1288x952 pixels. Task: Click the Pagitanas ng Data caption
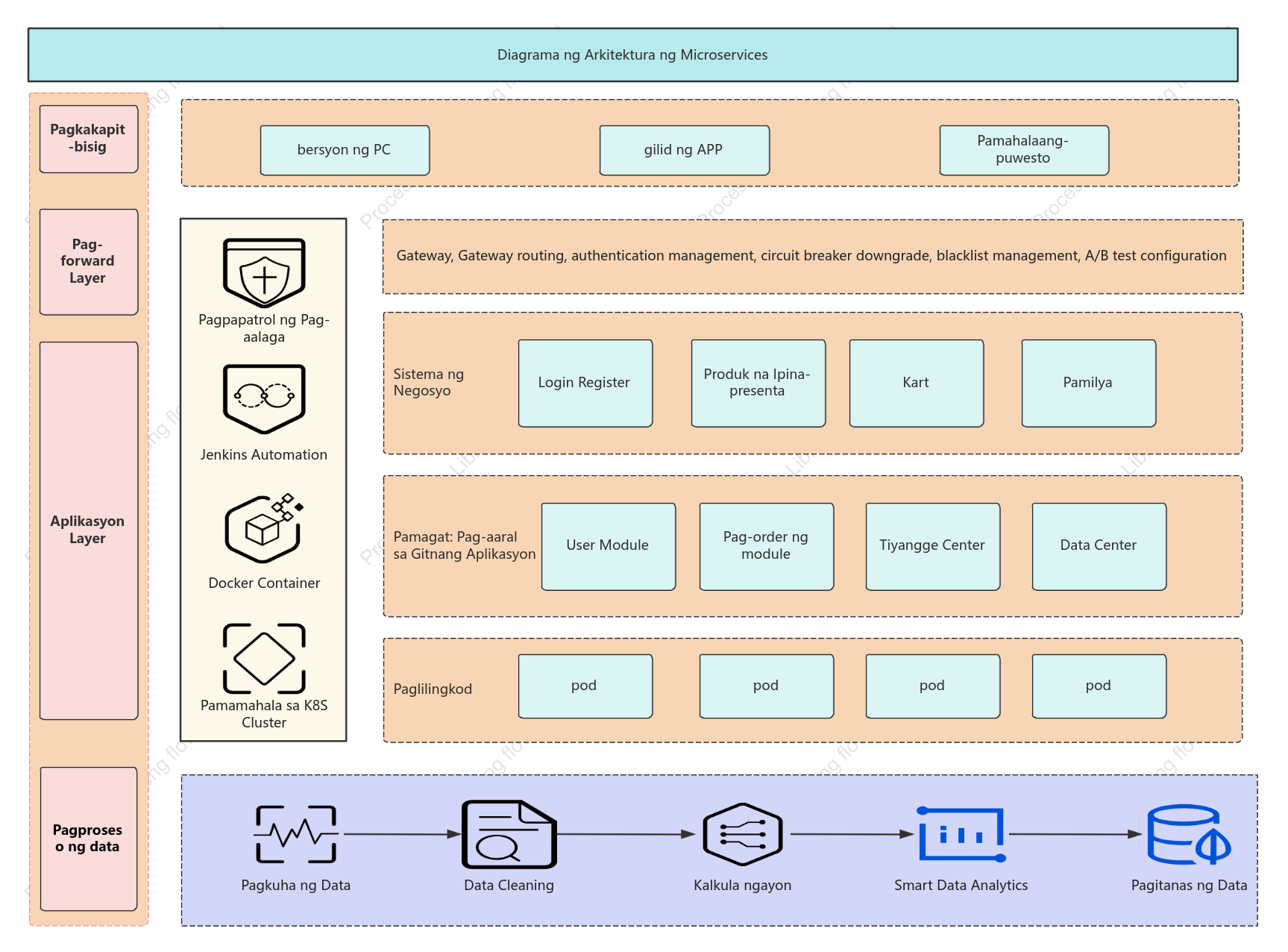pos(1189,886)
